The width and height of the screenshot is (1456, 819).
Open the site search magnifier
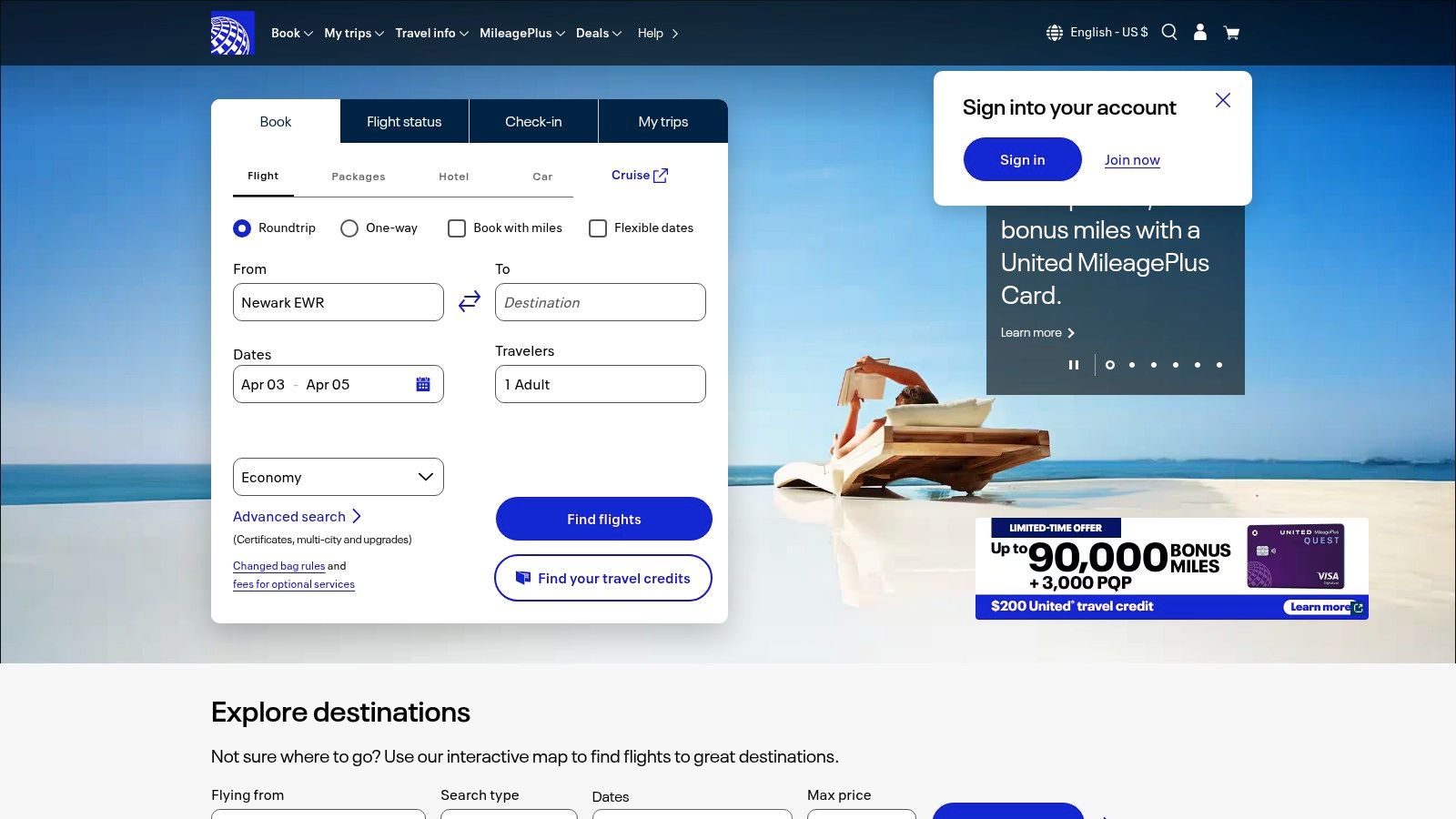[x=1169, y=32]
